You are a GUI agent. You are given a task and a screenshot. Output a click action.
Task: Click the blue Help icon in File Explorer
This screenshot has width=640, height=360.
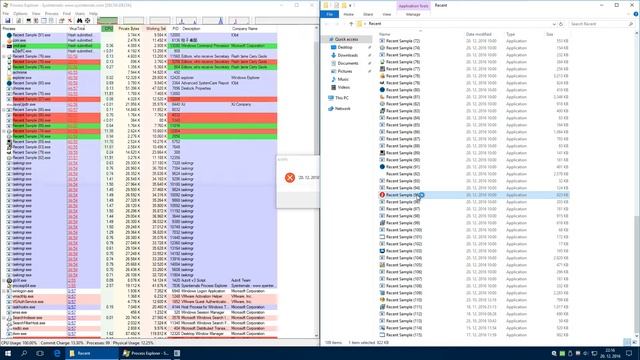coord(636,14)
